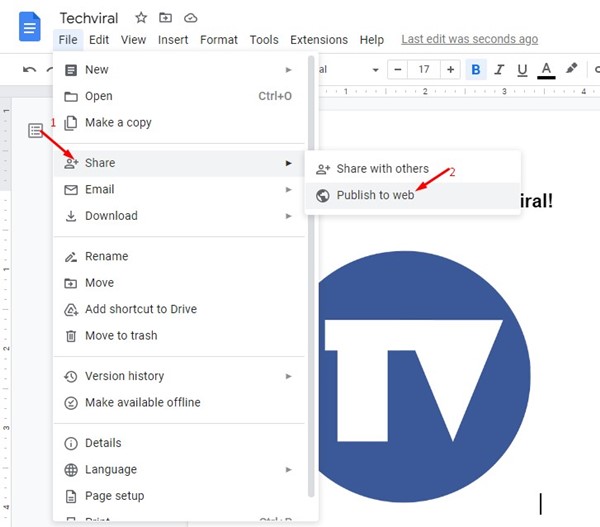Click the undo arrow in toolbar
The width and height of the screenshot is (600, 527).
(29, 70)
